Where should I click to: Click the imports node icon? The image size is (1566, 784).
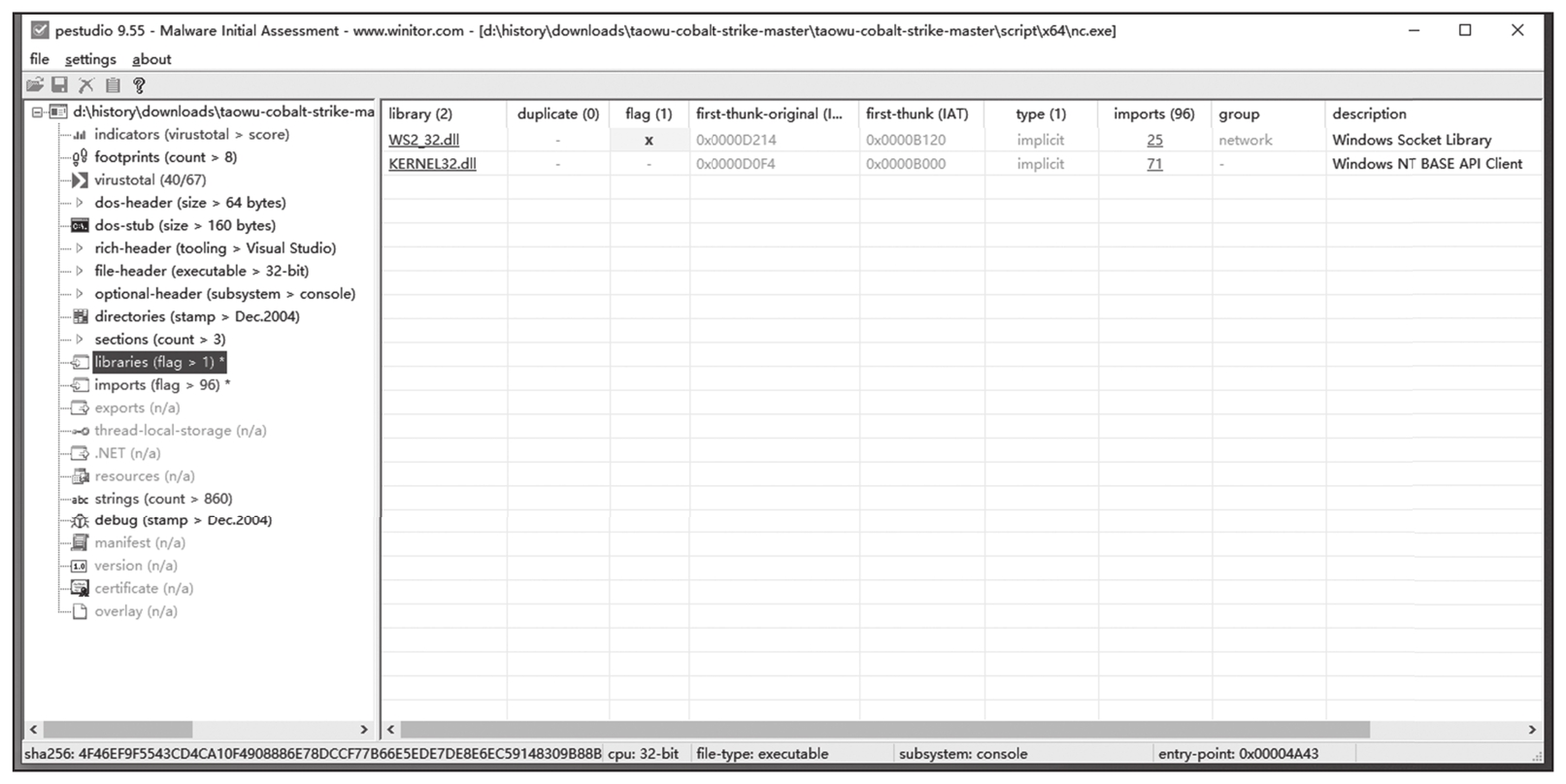tap(80, 385)
